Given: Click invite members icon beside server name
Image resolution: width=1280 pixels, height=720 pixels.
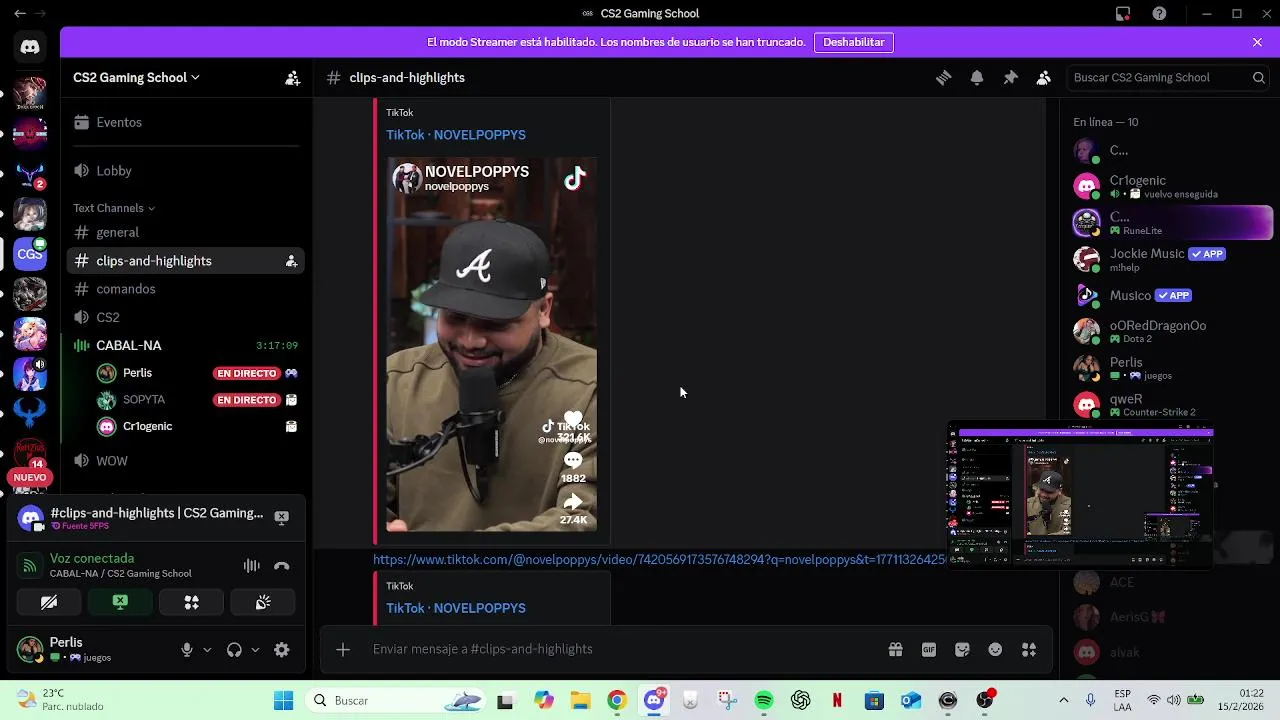Looking at the screenshot, I should click(292, 78).
